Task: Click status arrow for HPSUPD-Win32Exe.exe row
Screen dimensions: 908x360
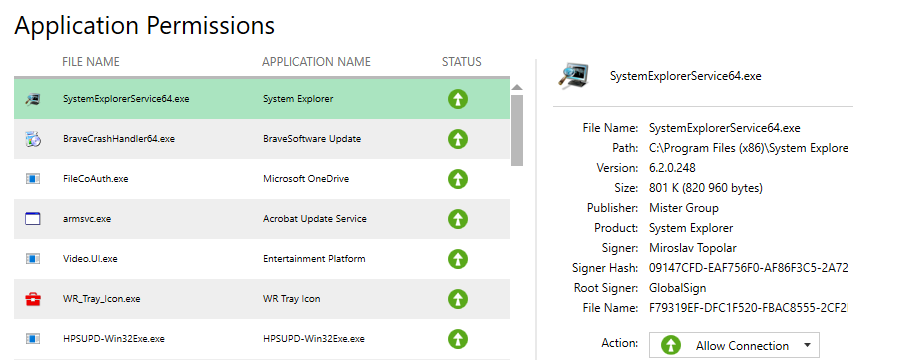Action: pyautogui.click(x=457, y=339)
